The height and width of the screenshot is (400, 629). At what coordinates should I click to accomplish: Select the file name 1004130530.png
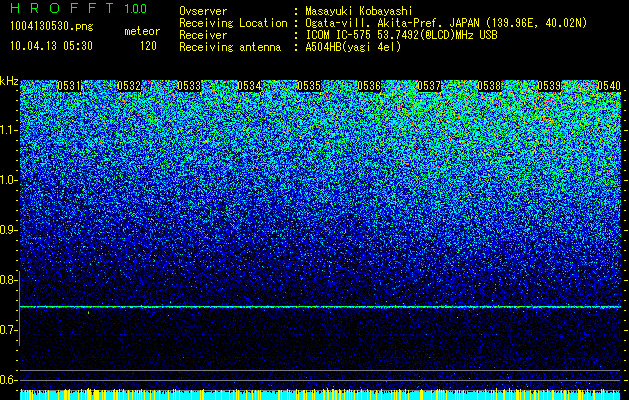click(52, 27)
